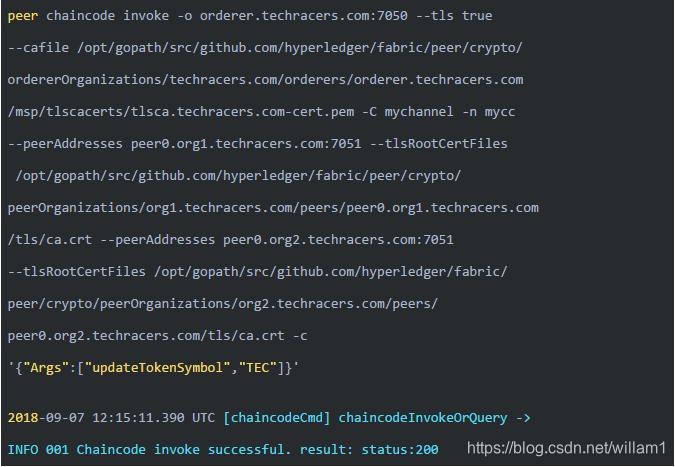Click the 'peer/crypto/peerOrganizations/org2.techracers.com/peers/' line
The image size is (675, 467).
[x=223, y=304]
